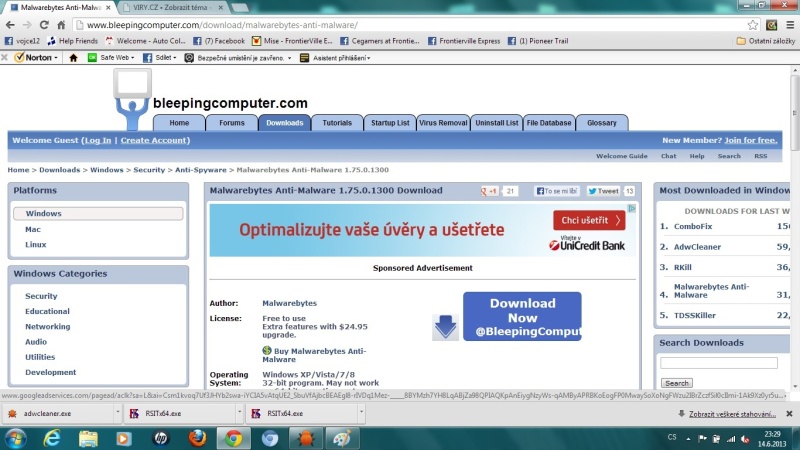Open the Forums site tab

(x=232, y=123)
